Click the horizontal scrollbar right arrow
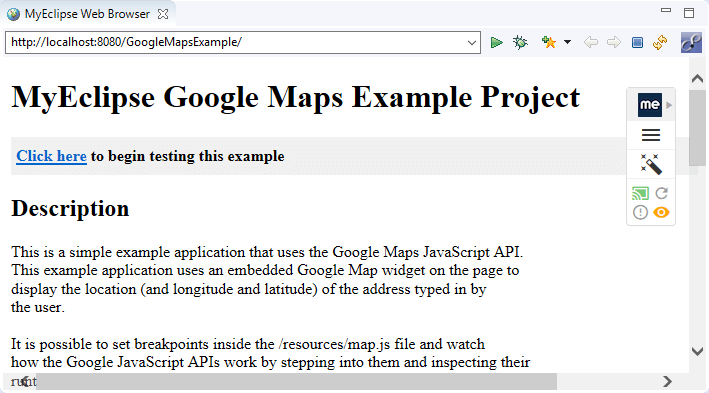The image size is (709, 393). (x=667, y=381)
